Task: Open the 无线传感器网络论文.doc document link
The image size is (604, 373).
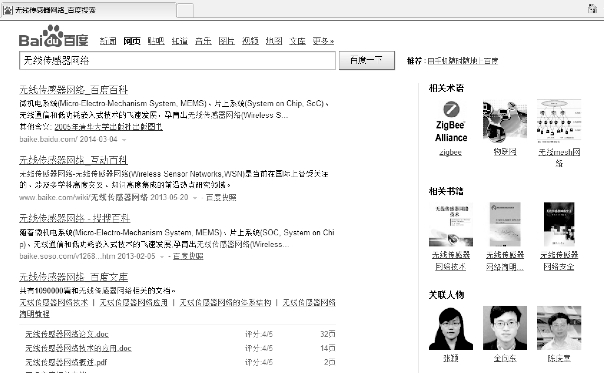Action: (x=67, y=334)
